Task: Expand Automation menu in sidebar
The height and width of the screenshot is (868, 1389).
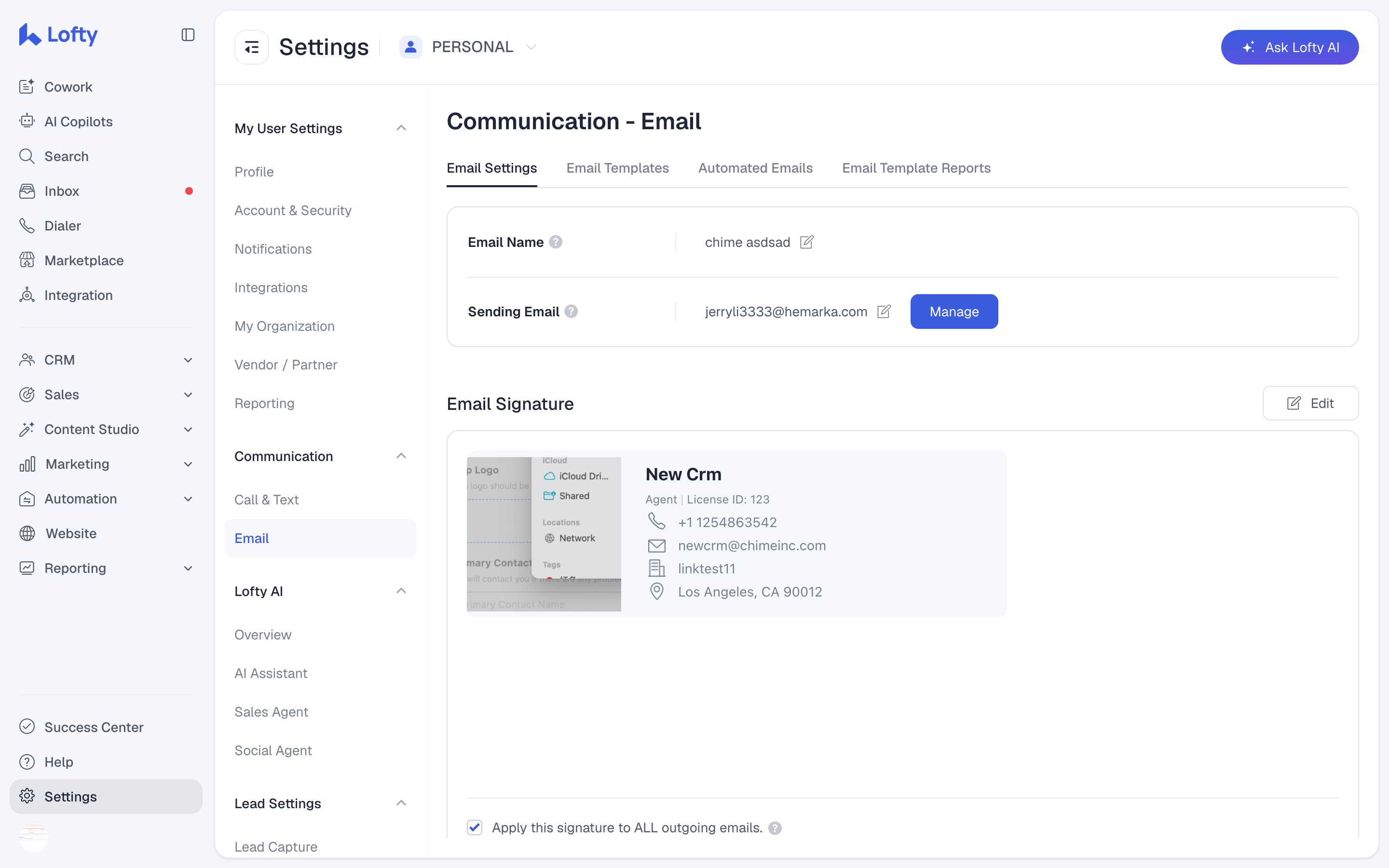Action: [188, 499]
